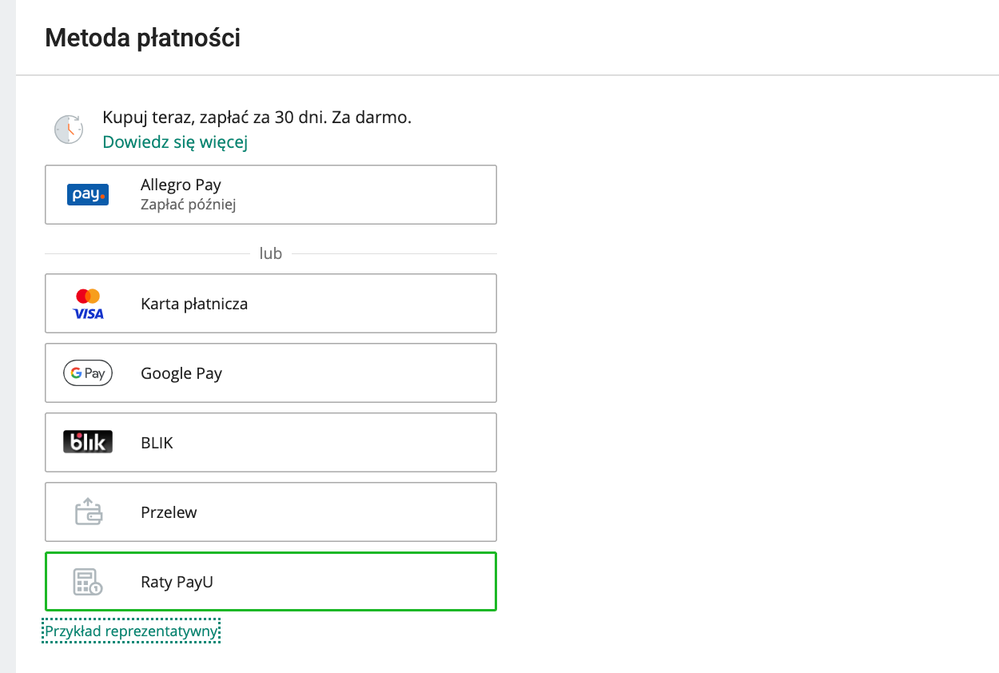Choose the Przelew payment option text
The height and width of the screenshot is (673, 999).
[169, 512]
